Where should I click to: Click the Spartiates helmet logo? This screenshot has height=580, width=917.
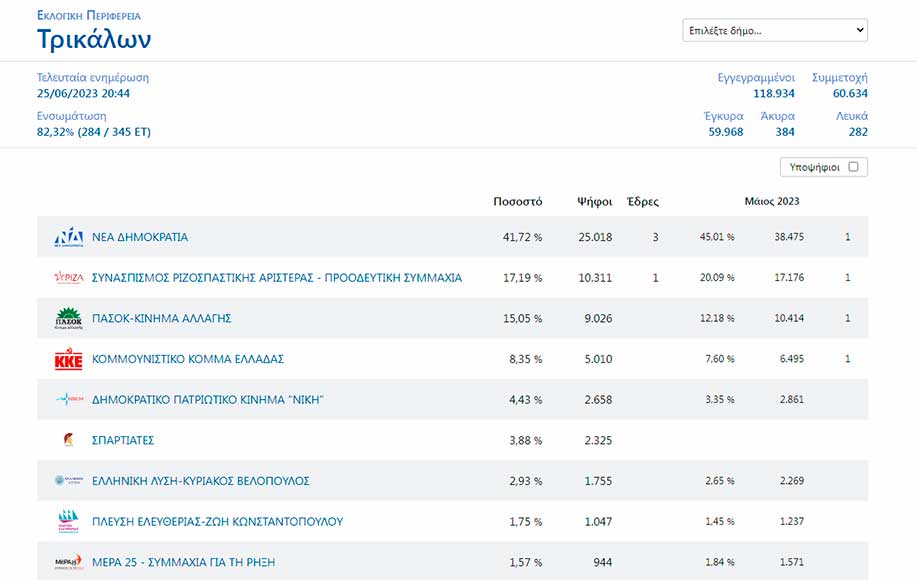[x=68, y=440]
